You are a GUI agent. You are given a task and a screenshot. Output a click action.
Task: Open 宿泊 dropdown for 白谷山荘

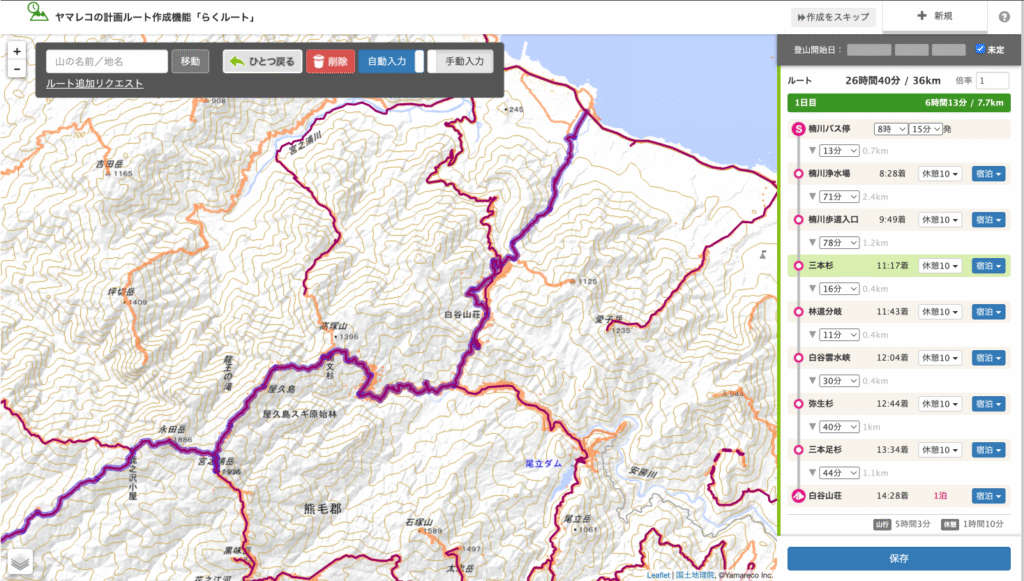point(988,496)
